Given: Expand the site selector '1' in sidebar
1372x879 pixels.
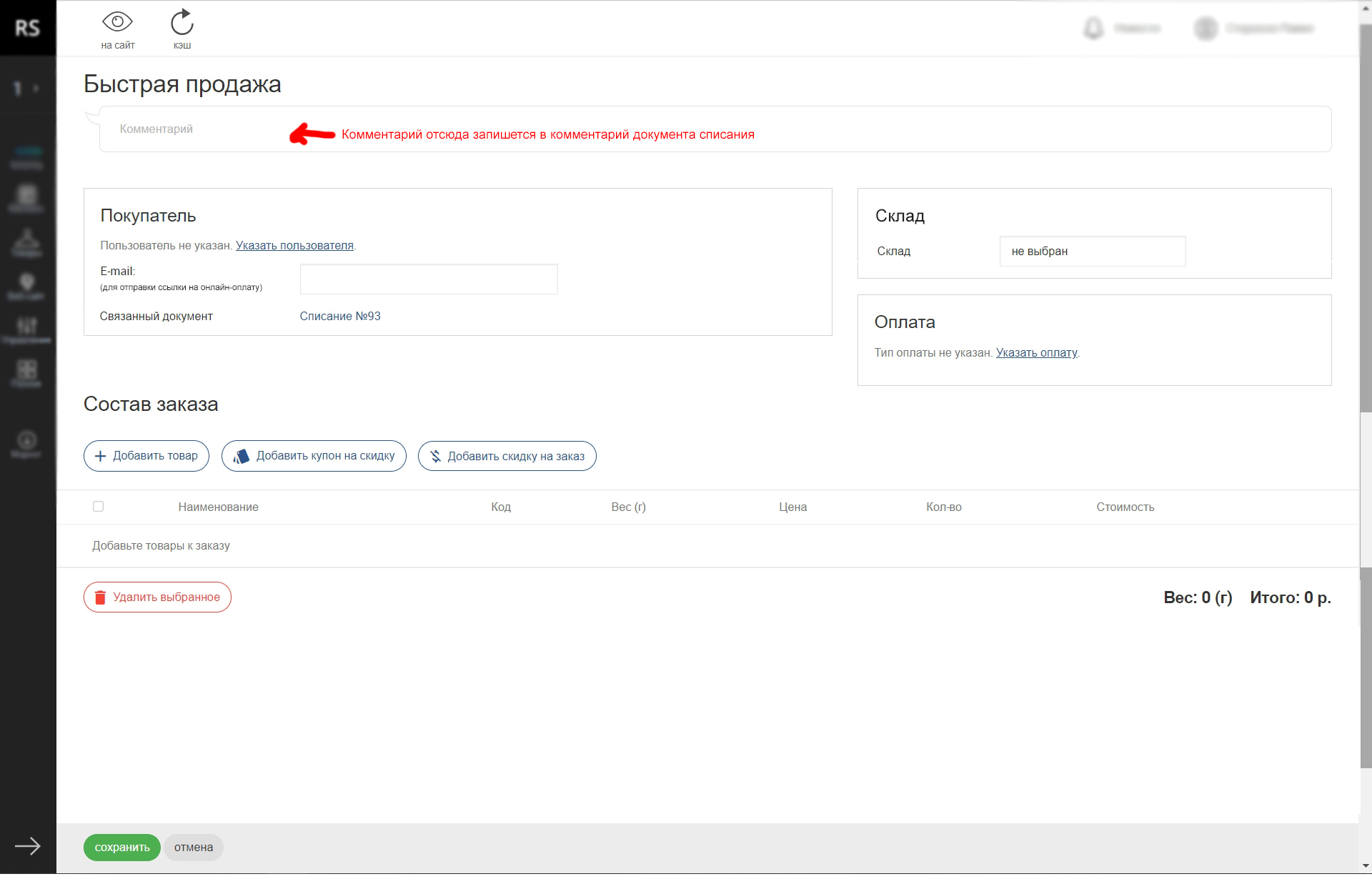Looking at the screenshot, I should [25, 89].
